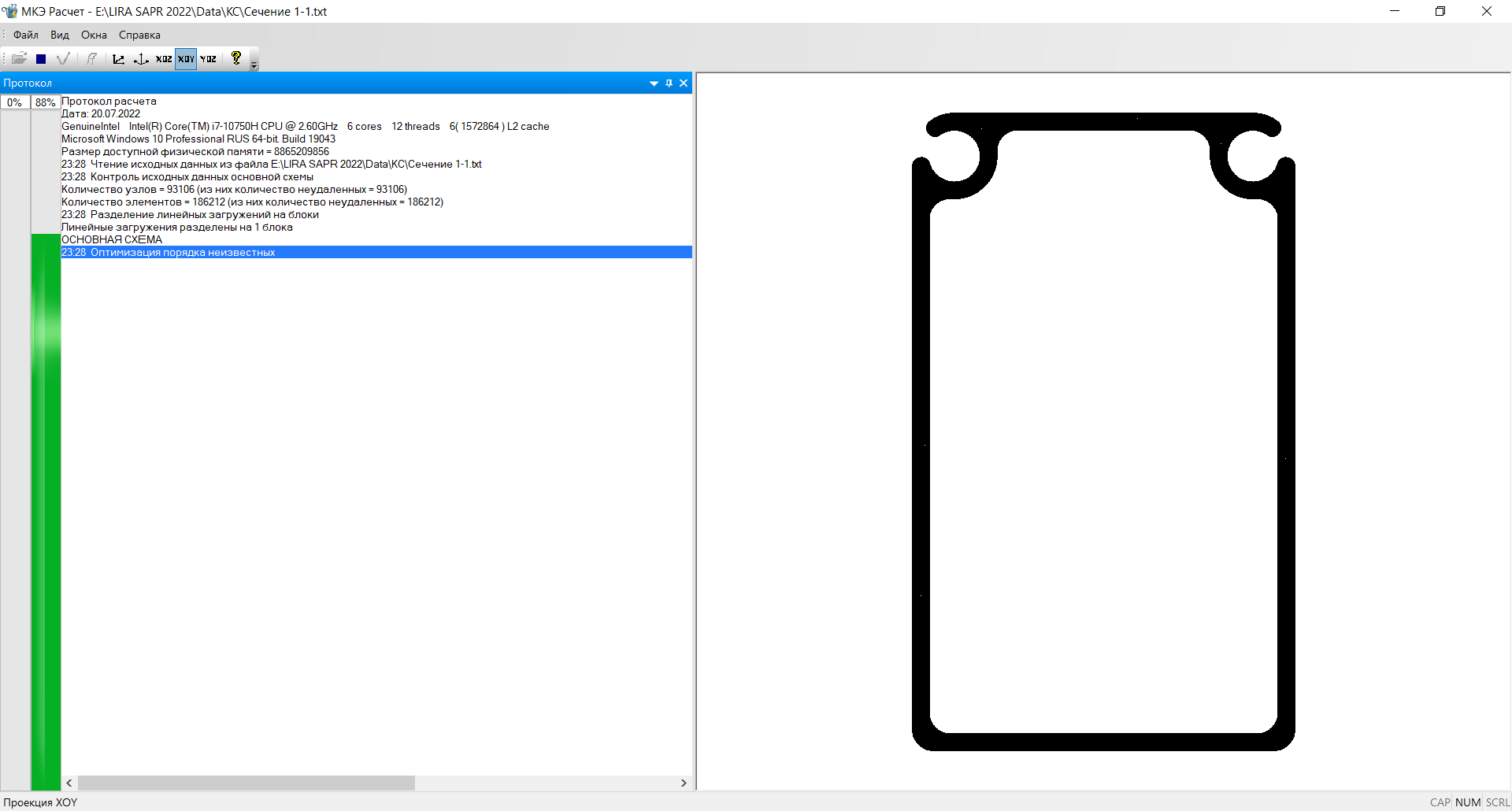The height and width of the screenshot is (811, 1512).
Task: Switch to XOZ projection view
Action: tap(164, 58)
